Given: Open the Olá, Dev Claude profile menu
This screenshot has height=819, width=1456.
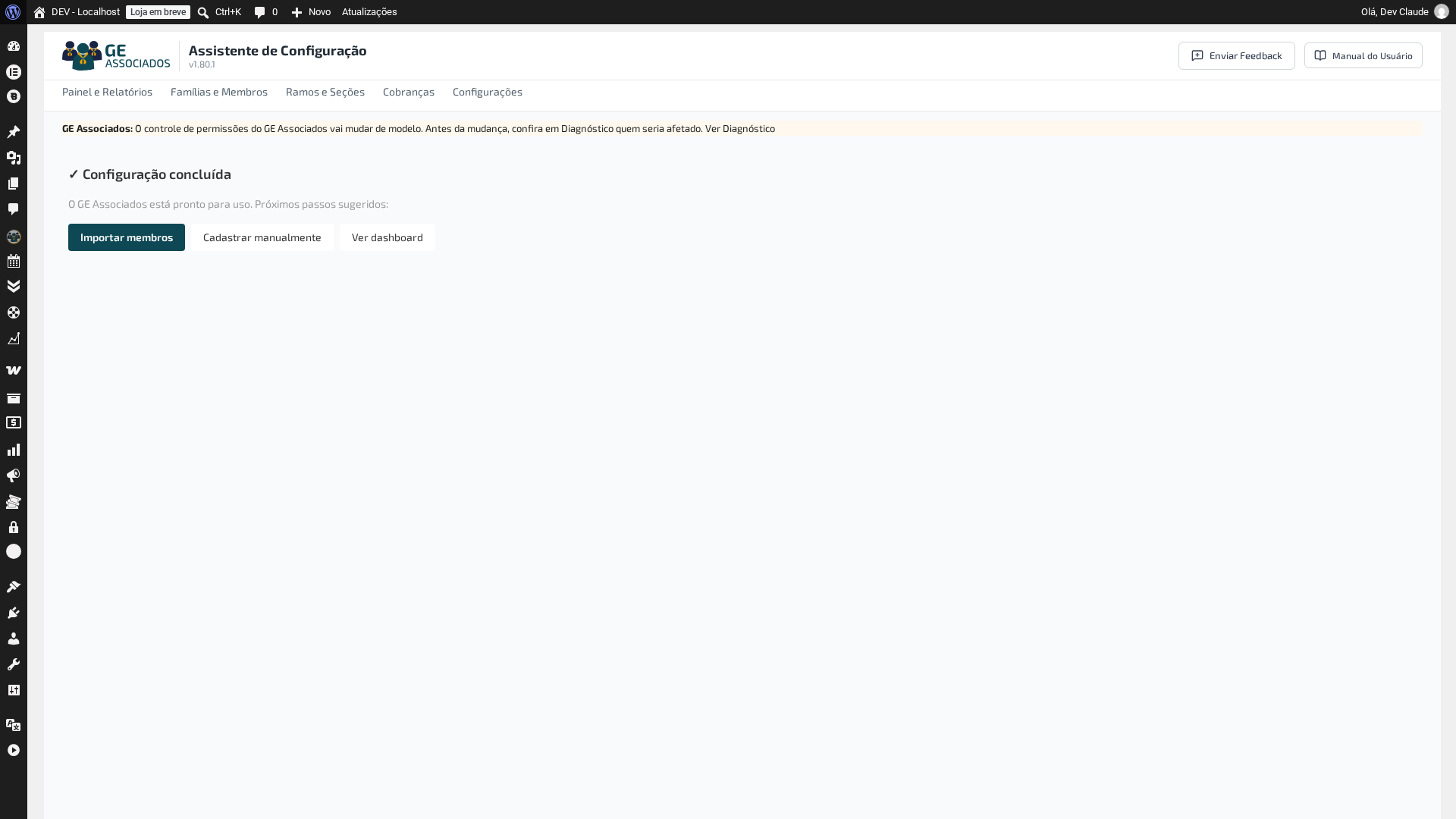Looking at the screenshot, I should click(1404, 12).
